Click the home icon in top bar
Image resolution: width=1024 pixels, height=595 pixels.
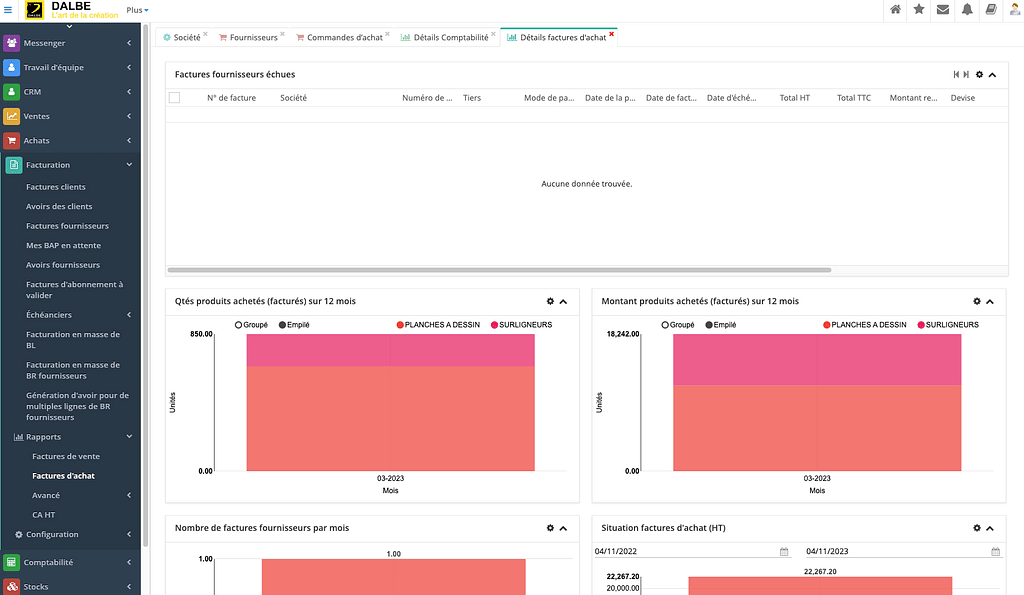[896, 10]
